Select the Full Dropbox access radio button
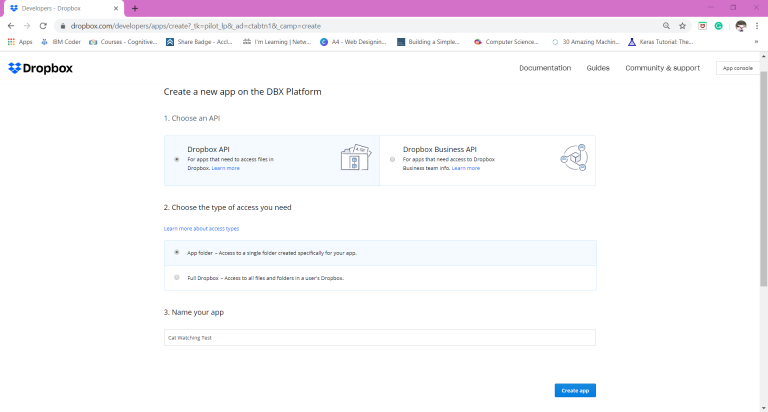This screenshot has height=412, width=768. [177, 277]
